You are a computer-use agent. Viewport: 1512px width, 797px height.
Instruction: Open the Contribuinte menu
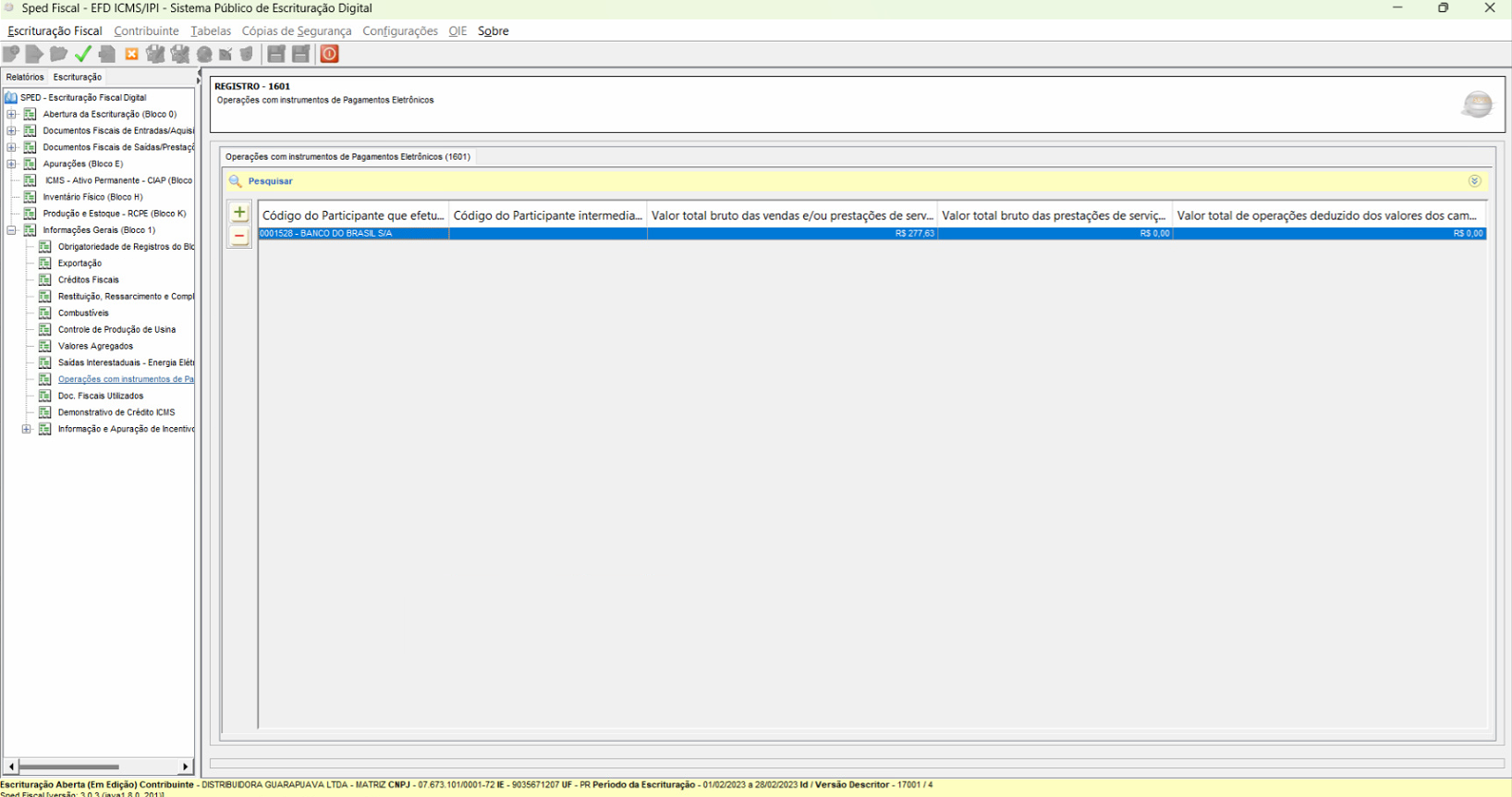146,31
